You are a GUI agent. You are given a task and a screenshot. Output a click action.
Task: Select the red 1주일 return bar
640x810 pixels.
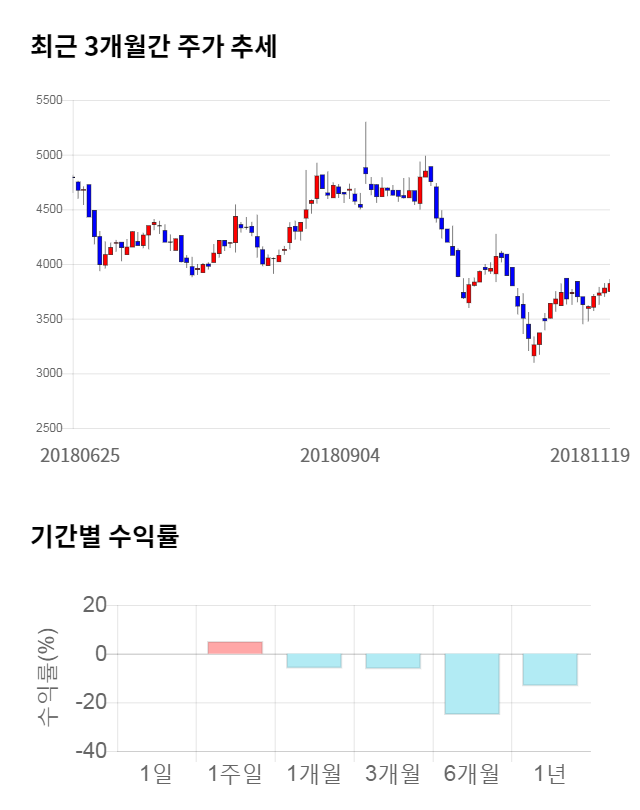235,648
